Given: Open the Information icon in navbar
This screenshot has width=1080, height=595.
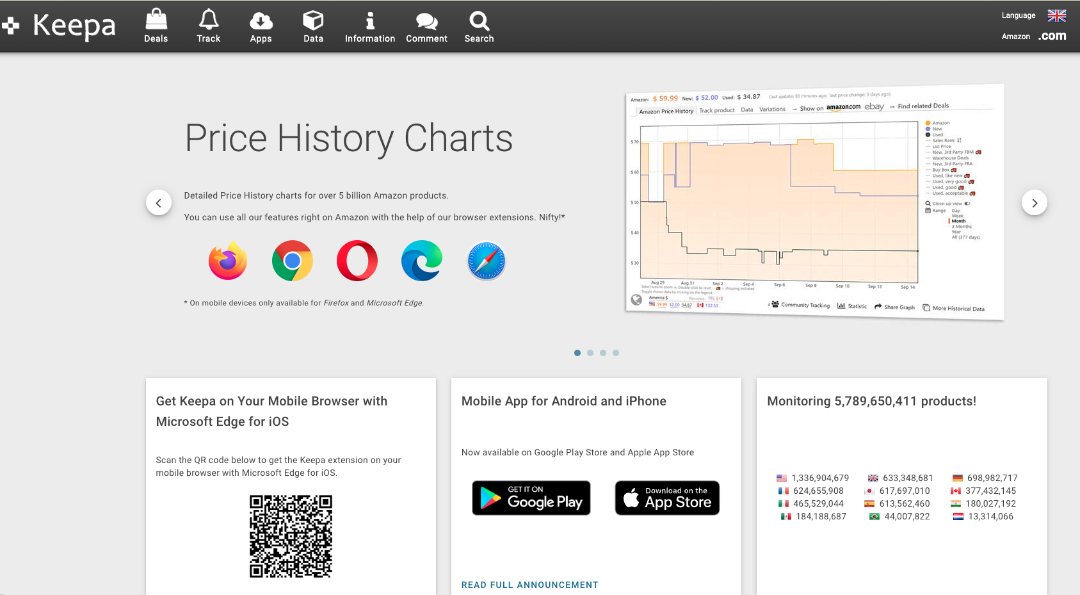Looking at the screenshot, I should tap(370, 20).
